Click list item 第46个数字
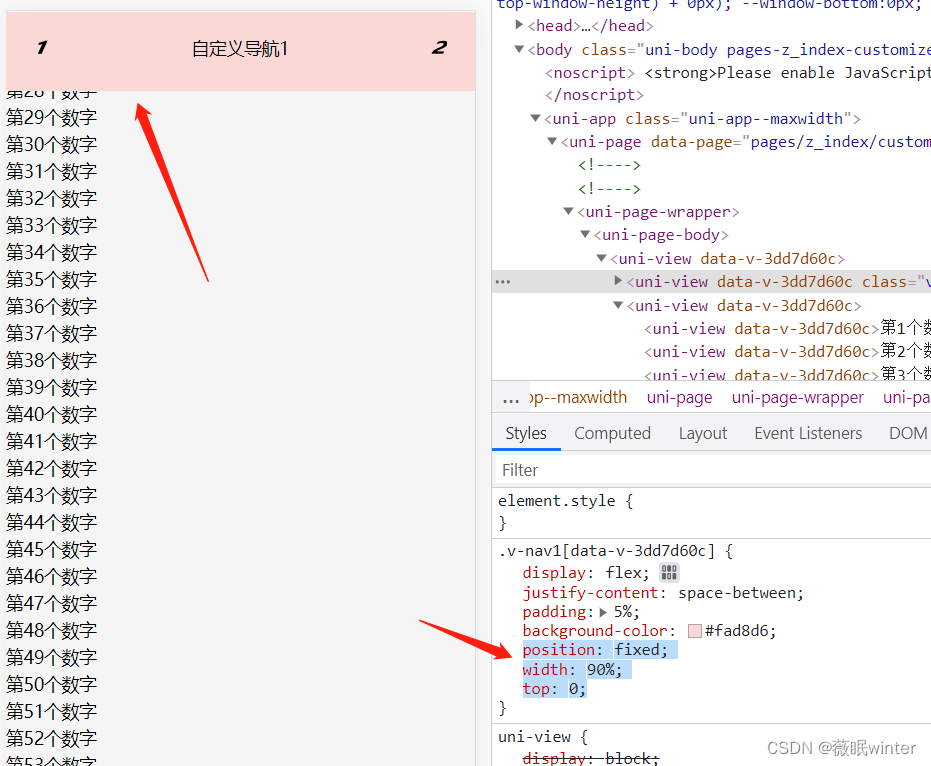The image size is (931, 766). click(x=51, y=577)
